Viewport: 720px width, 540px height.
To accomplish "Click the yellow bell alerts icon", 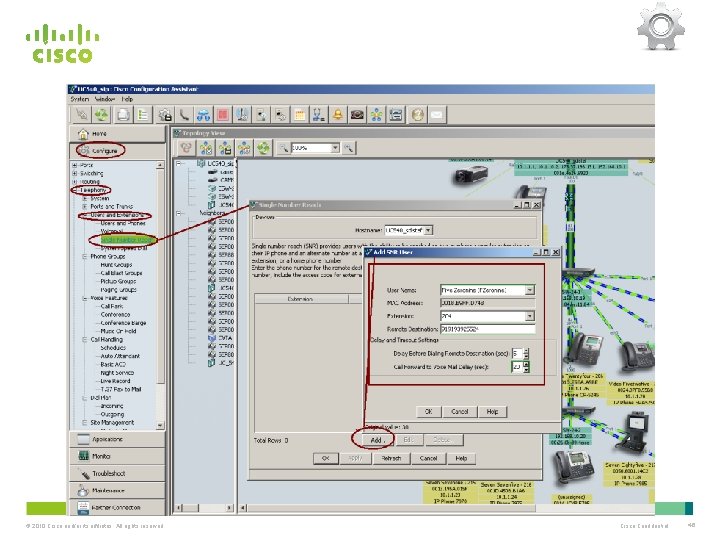I will [338, 114].
